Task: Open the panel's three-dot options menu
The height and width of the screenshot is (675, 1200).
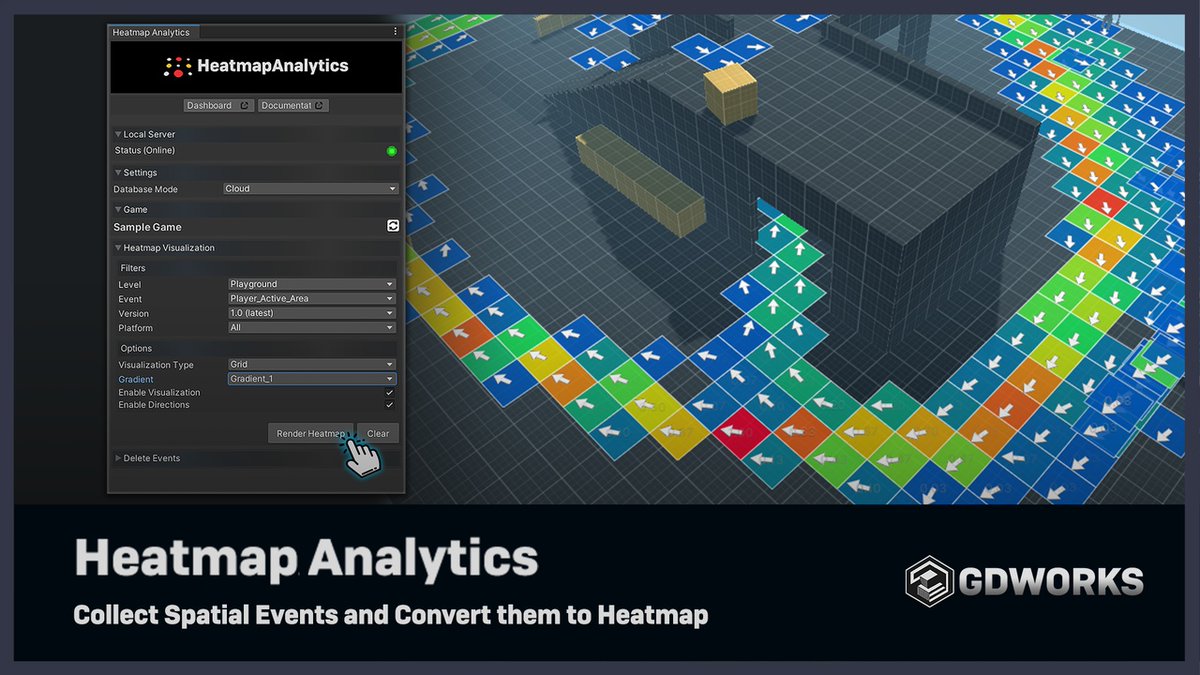Action: point(395,32)
